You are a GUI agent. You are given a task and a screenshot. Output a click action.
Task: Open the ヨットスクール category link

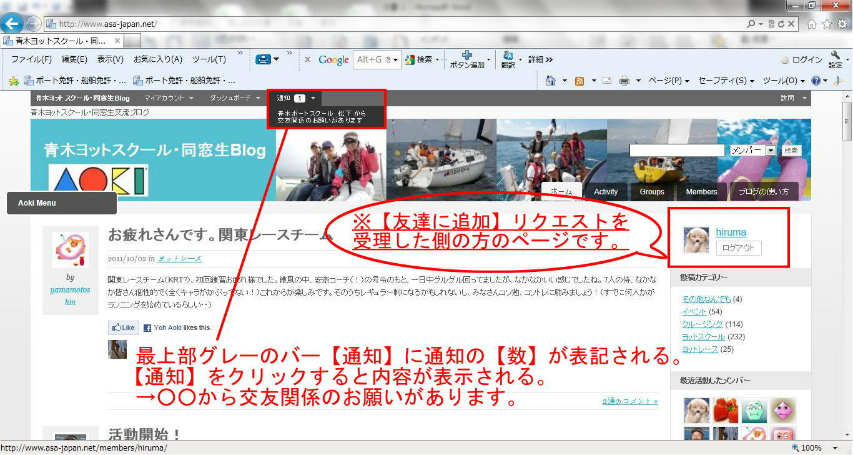click(703, 336)
